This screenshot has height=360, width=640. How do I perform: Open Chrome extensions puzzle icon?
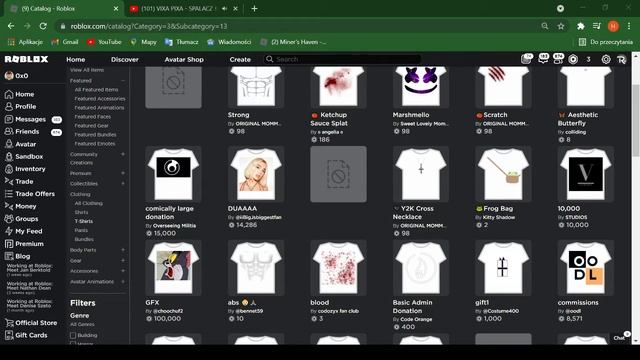(580, 26)
